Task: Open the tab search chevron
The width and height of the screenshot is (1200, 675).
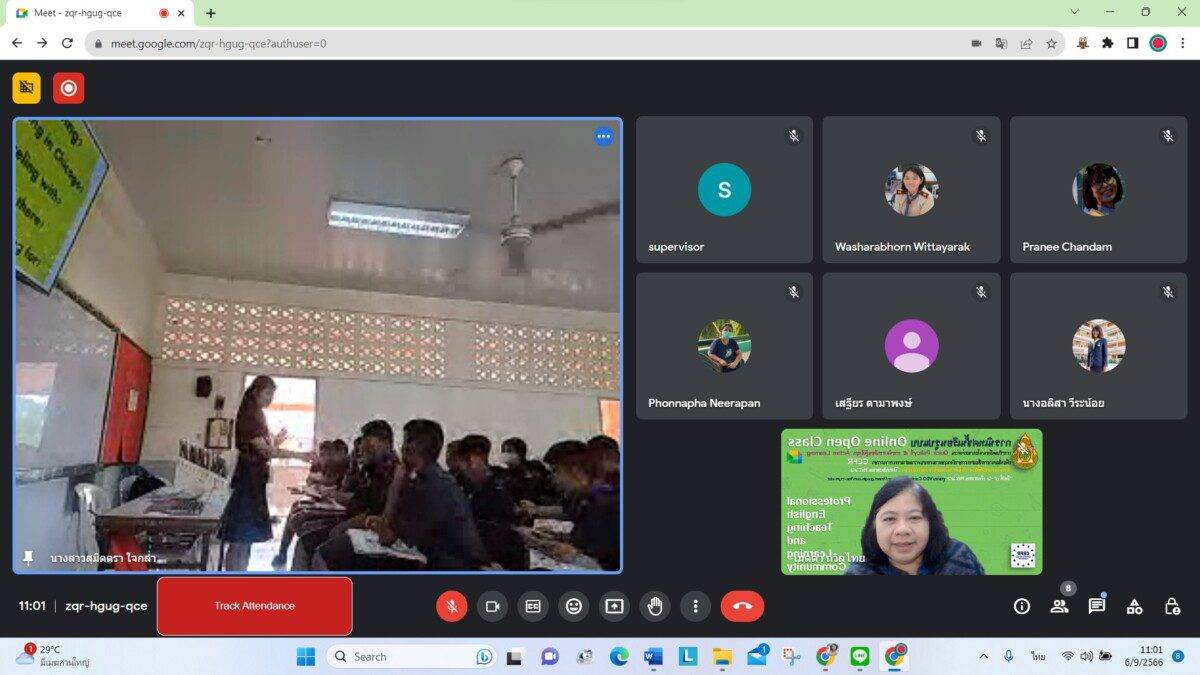Action: [x=1074, y=12]
